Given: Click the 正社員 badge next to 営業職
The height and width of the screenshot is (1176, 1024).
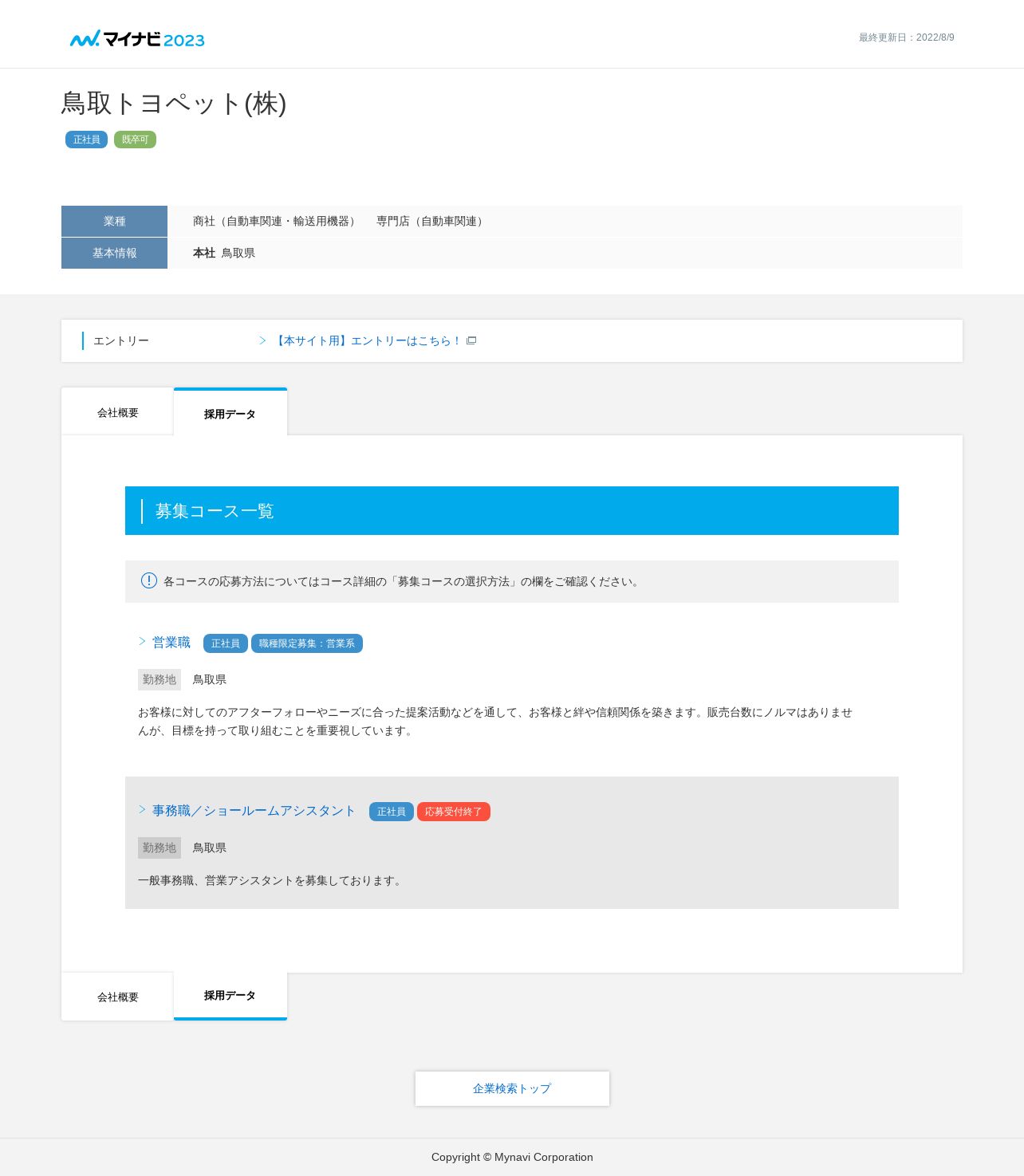Looking at the screenshot, I should click(x=226, y=643).
